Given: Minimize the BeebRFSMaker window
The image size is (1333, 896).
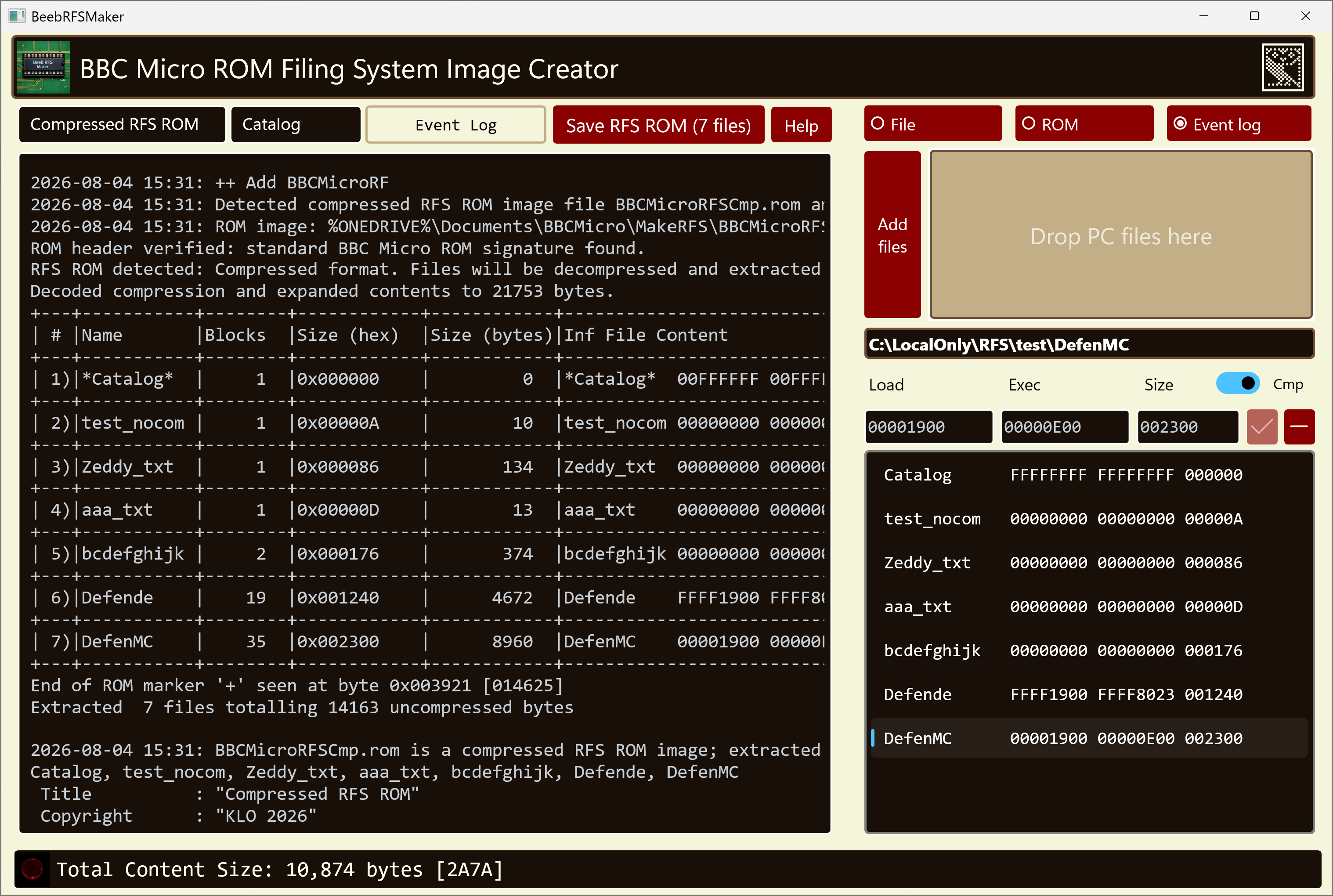Looking at the screenshot, I should [1203, 16].
